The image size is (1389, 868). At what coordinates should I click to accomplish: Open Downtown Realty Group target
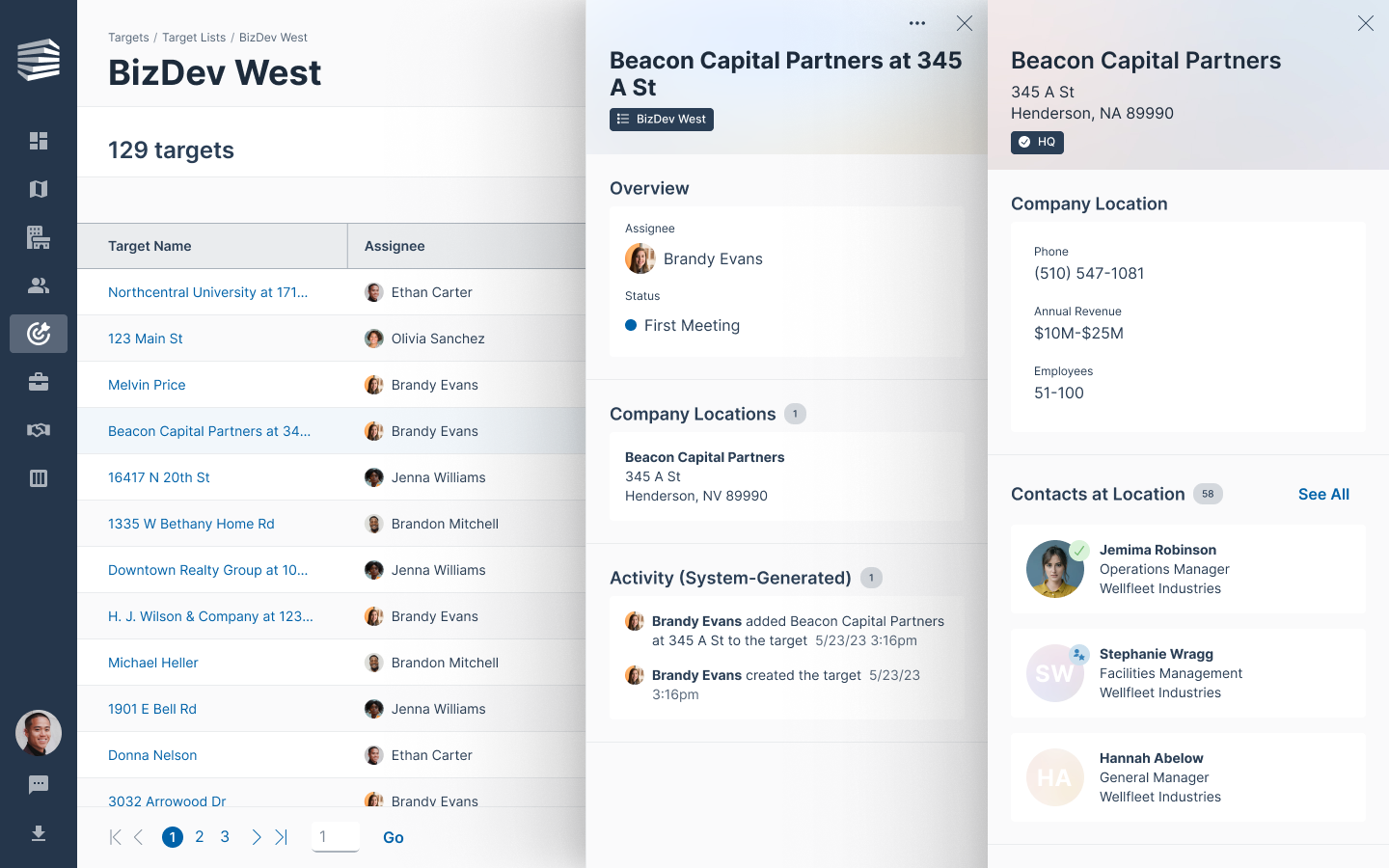[x=208, y=570]
